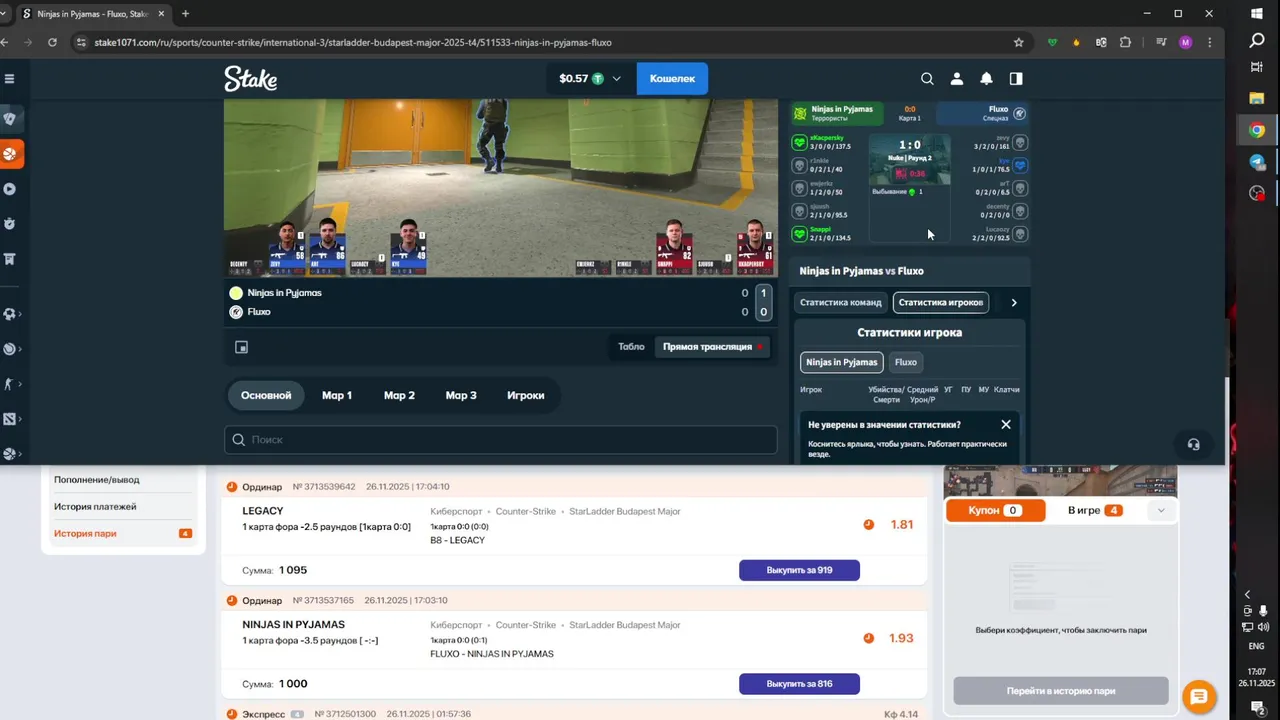Viewport: 1280px width, 720px height.
Task: Open the stopwatch Upcoming sidebar icon
Action: 10,223
